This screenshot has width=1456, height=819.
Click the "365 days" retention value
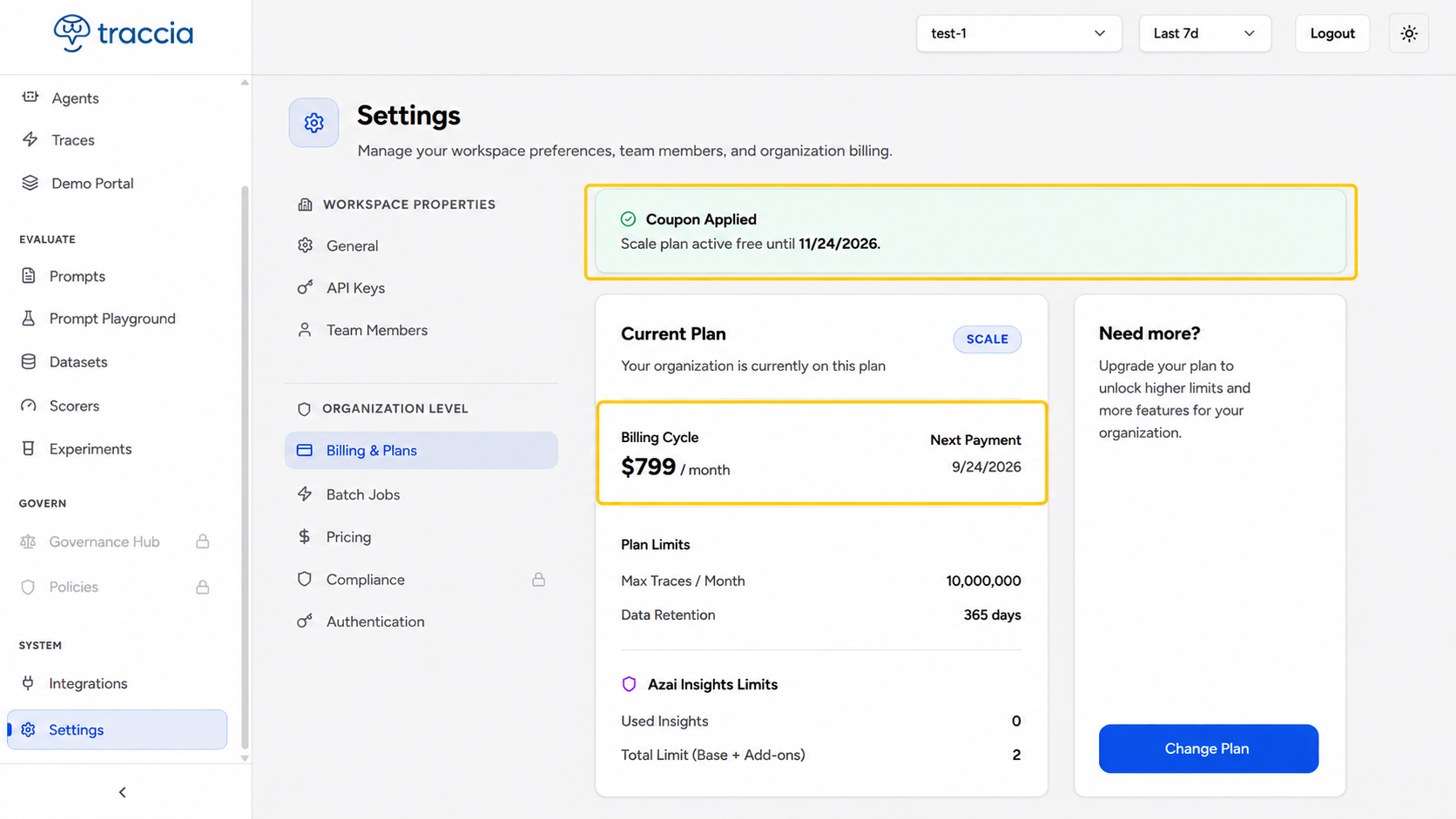[992, 614]
